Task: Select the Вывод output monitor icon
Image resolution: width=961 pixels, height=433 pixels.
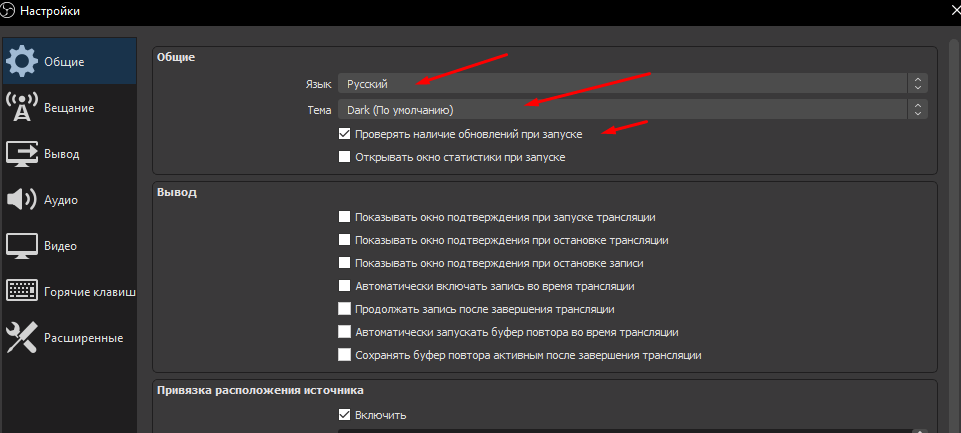Action: pos(22,153)
